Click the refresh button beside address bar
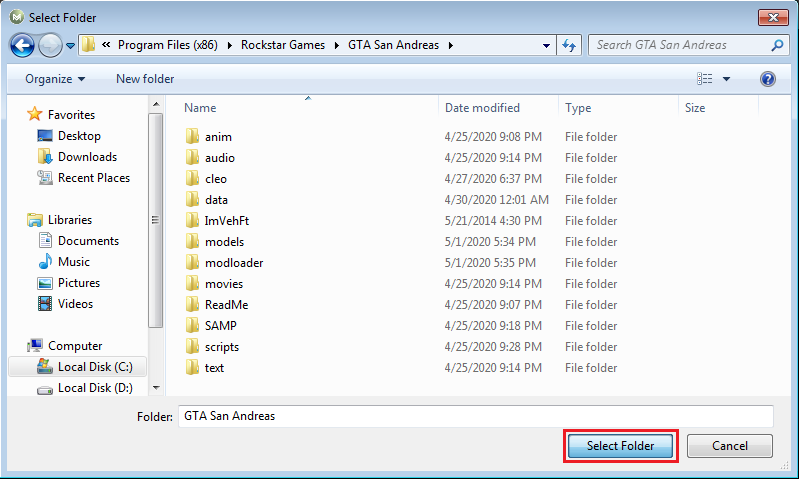799x479 pixels. point(569,45)
